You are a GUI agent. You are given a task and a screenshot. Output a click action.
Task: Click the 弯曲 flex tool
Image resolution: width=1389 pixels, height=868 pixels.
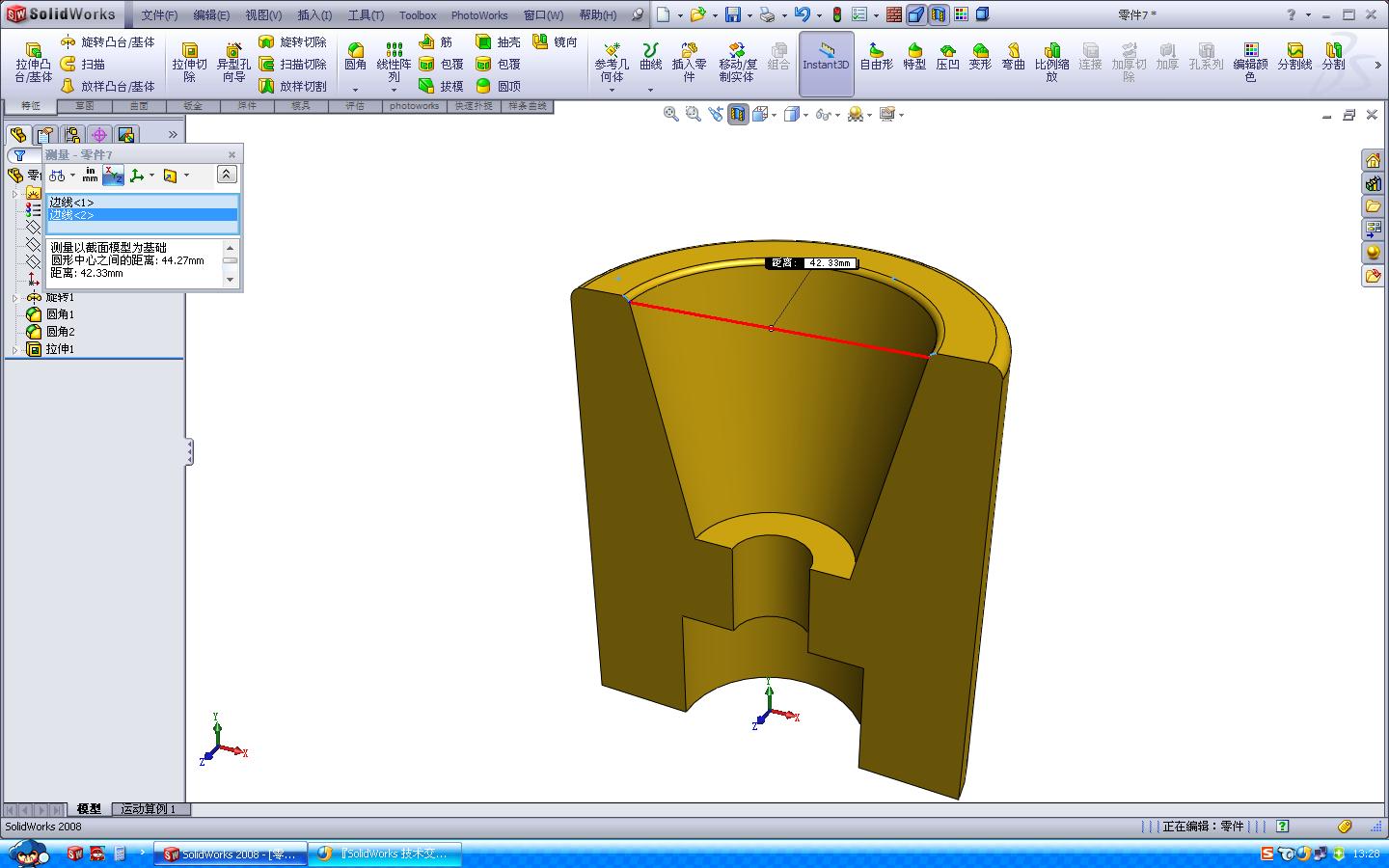coord(1013,57)
